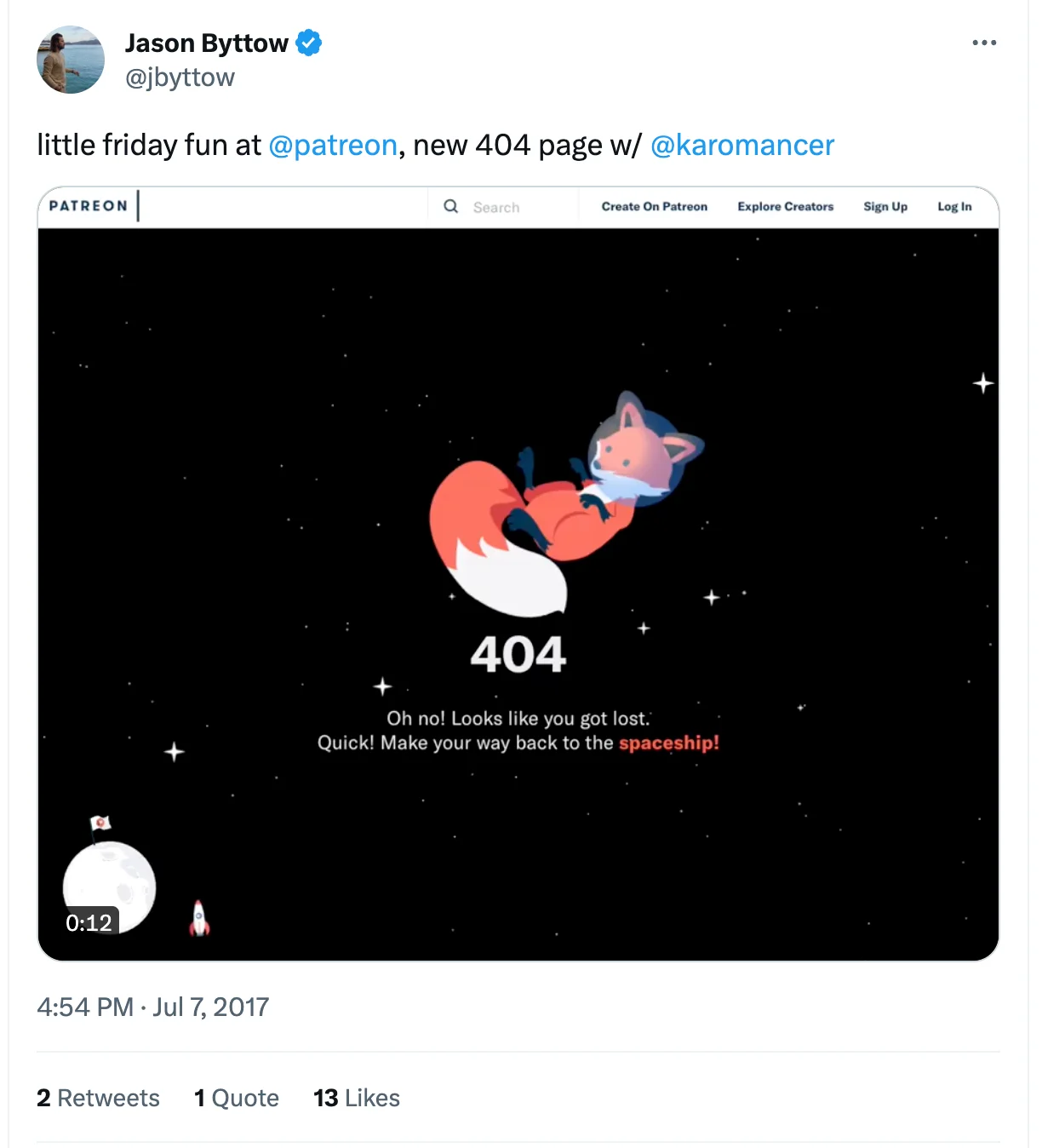Click the Patreon wordmark logo
The width and height of the screenshot is (1042, 1148).
(x=89, y=205)
